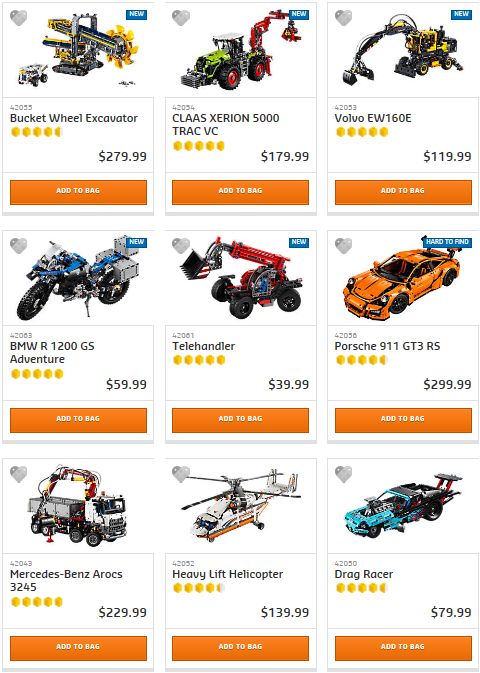Viewport: 480px width, 673px height.
Task: Add Drag Racer to bag
Action: click(403, 648)
